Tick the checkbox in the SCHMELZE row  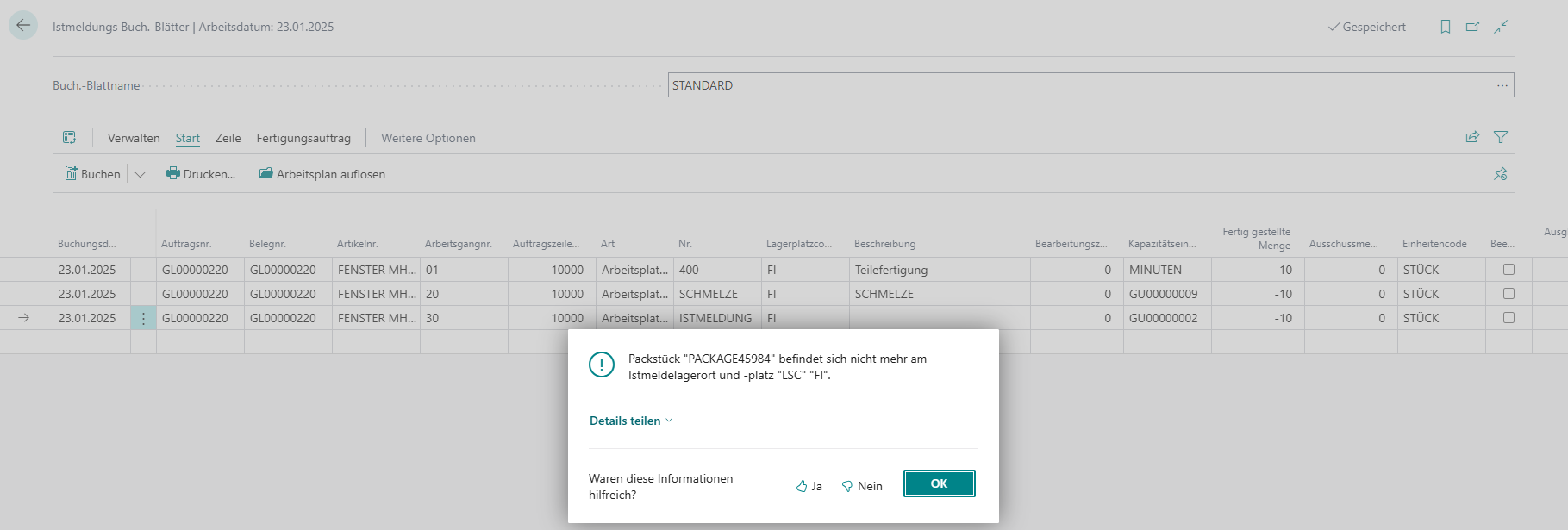point(1509,294)
